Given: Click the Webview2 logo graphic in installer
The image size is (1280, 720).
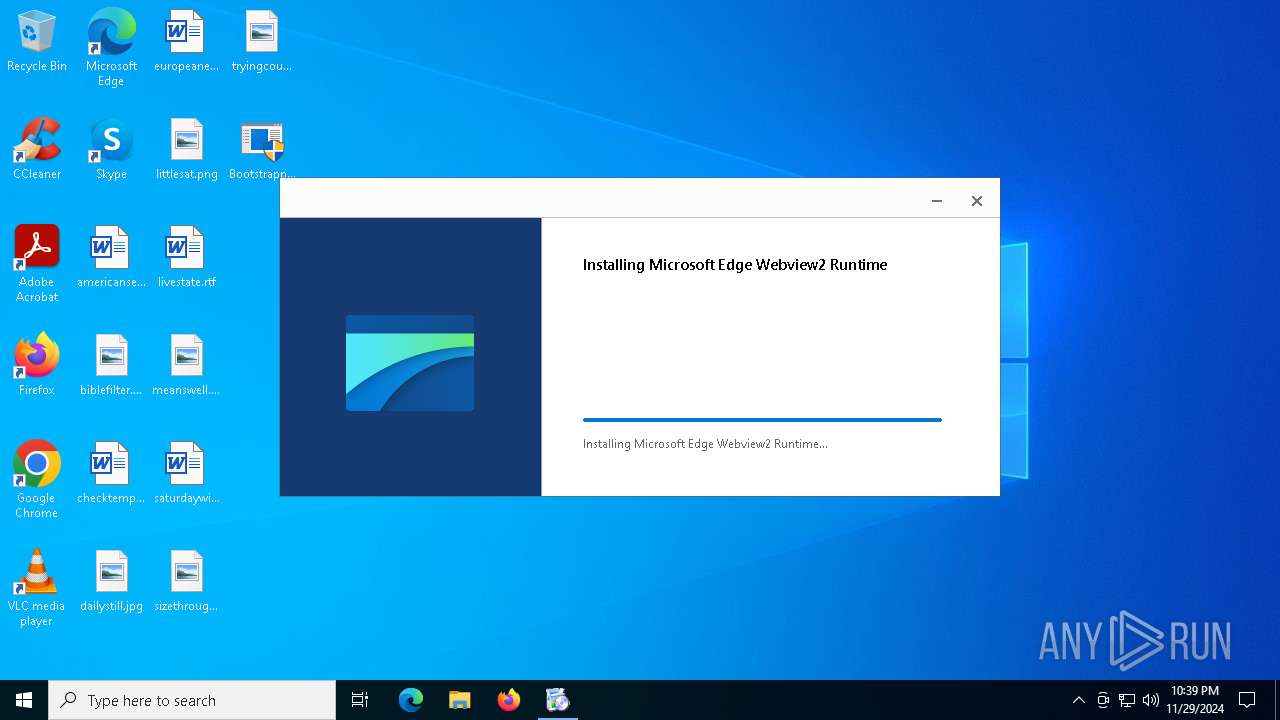Looking at the screenshot, I should 410,363.
